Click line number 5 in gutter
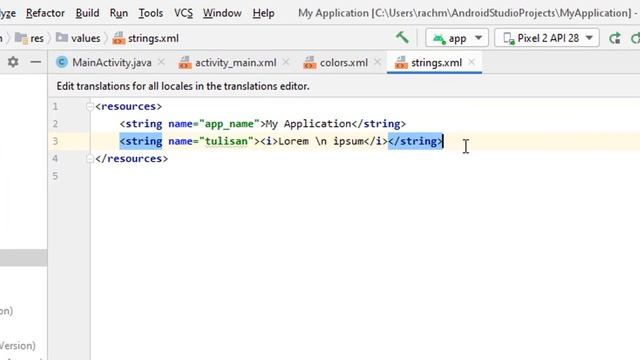640x360 pixels. [x=55, y=176]
